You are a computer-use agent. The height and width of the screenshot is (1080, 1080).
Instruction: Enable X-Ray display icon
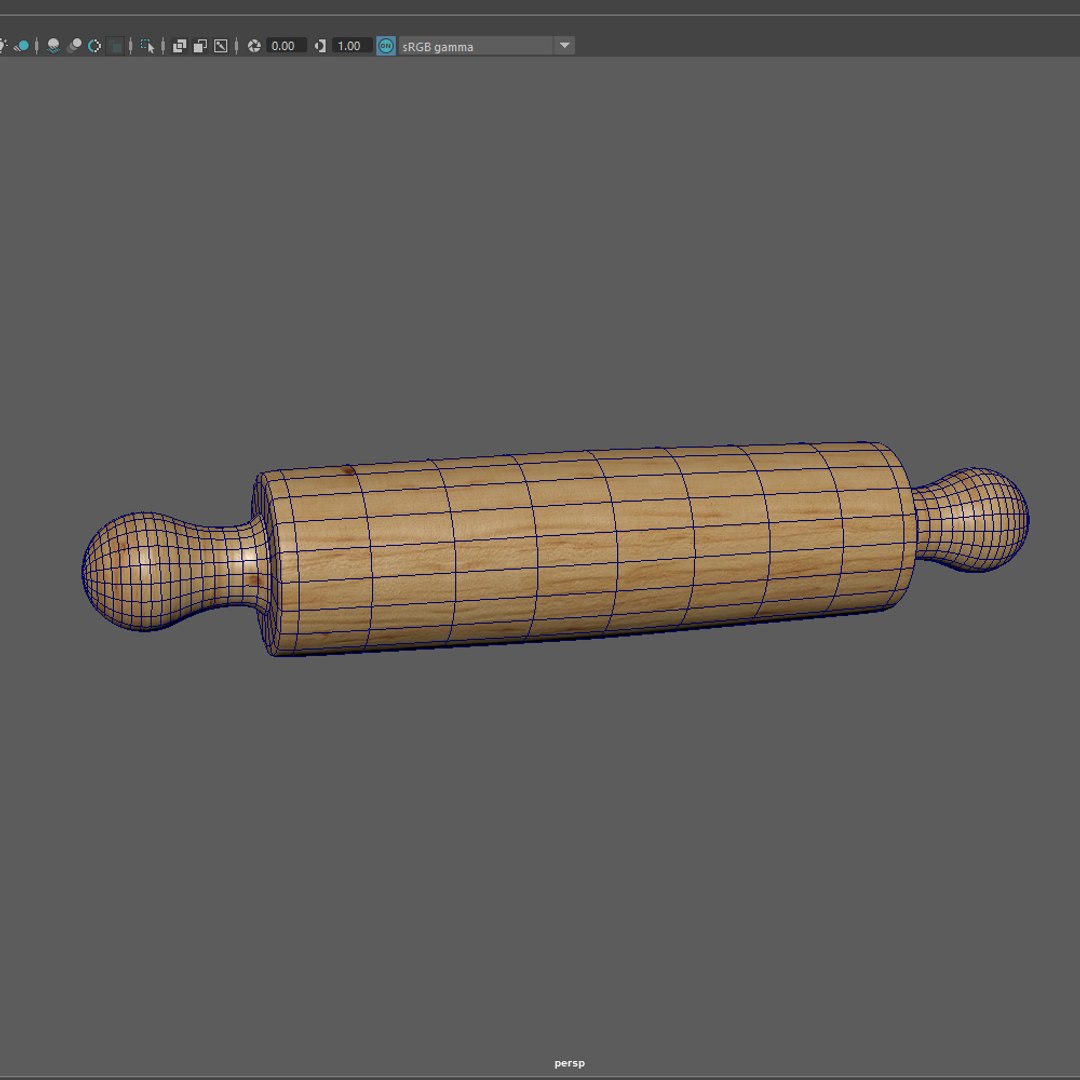(179, 46)
